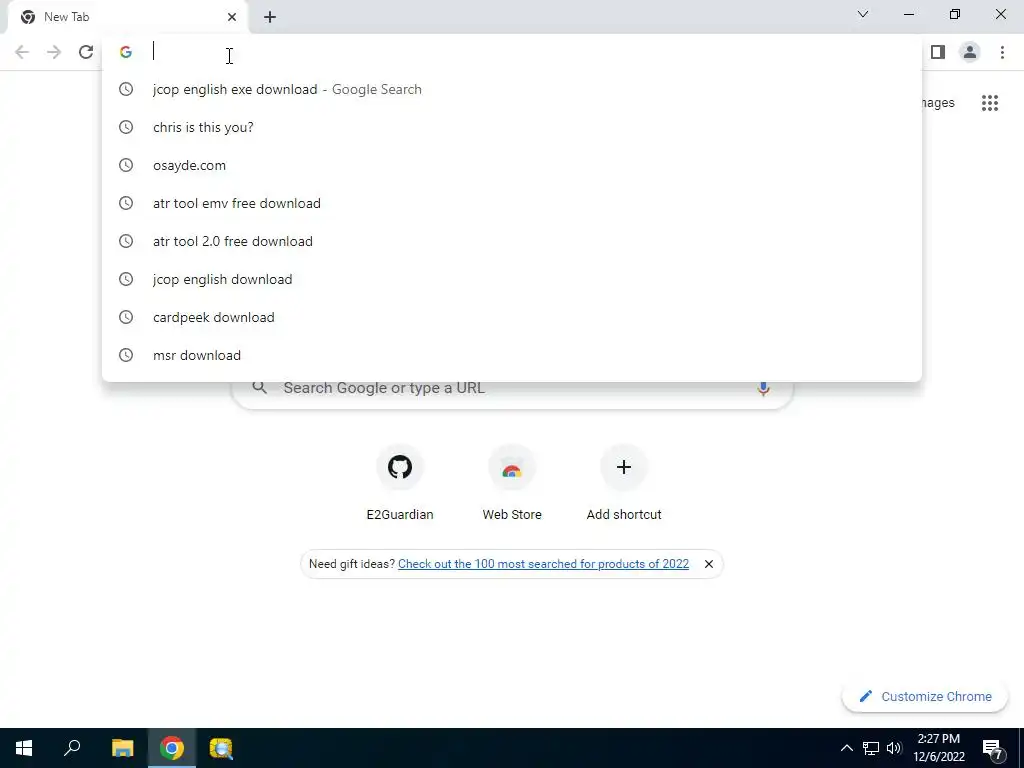Image resolution: width=1024 pixels, height=768 pixels.
Task: Choose 'jcop english exe download' suggestion
Action: [512, 89]
